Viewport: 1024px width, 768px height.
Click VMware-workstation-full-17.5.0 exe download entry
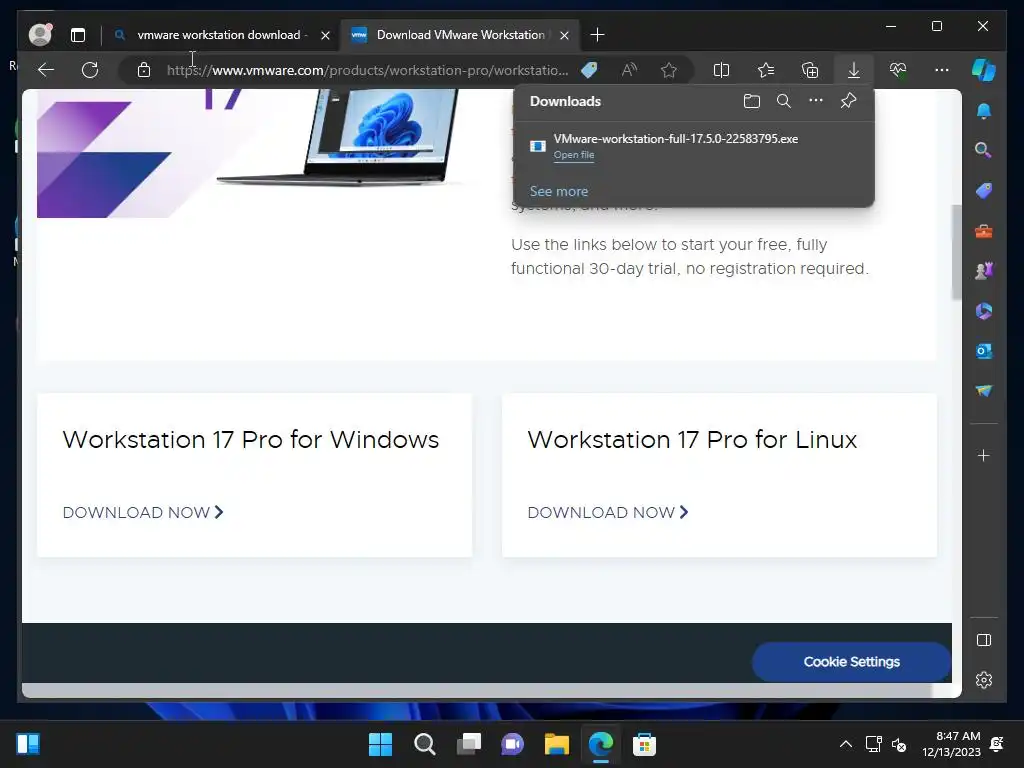(675, 138)
